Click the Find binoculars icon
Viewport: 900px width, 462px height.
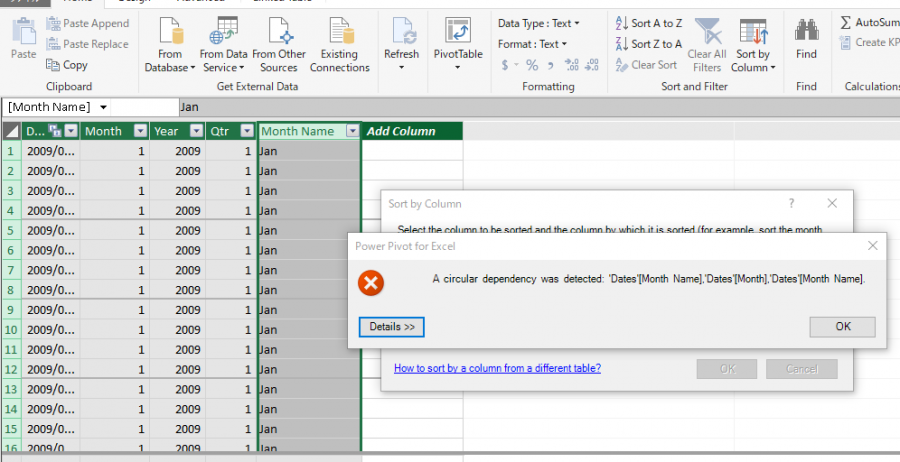(806, 30)
